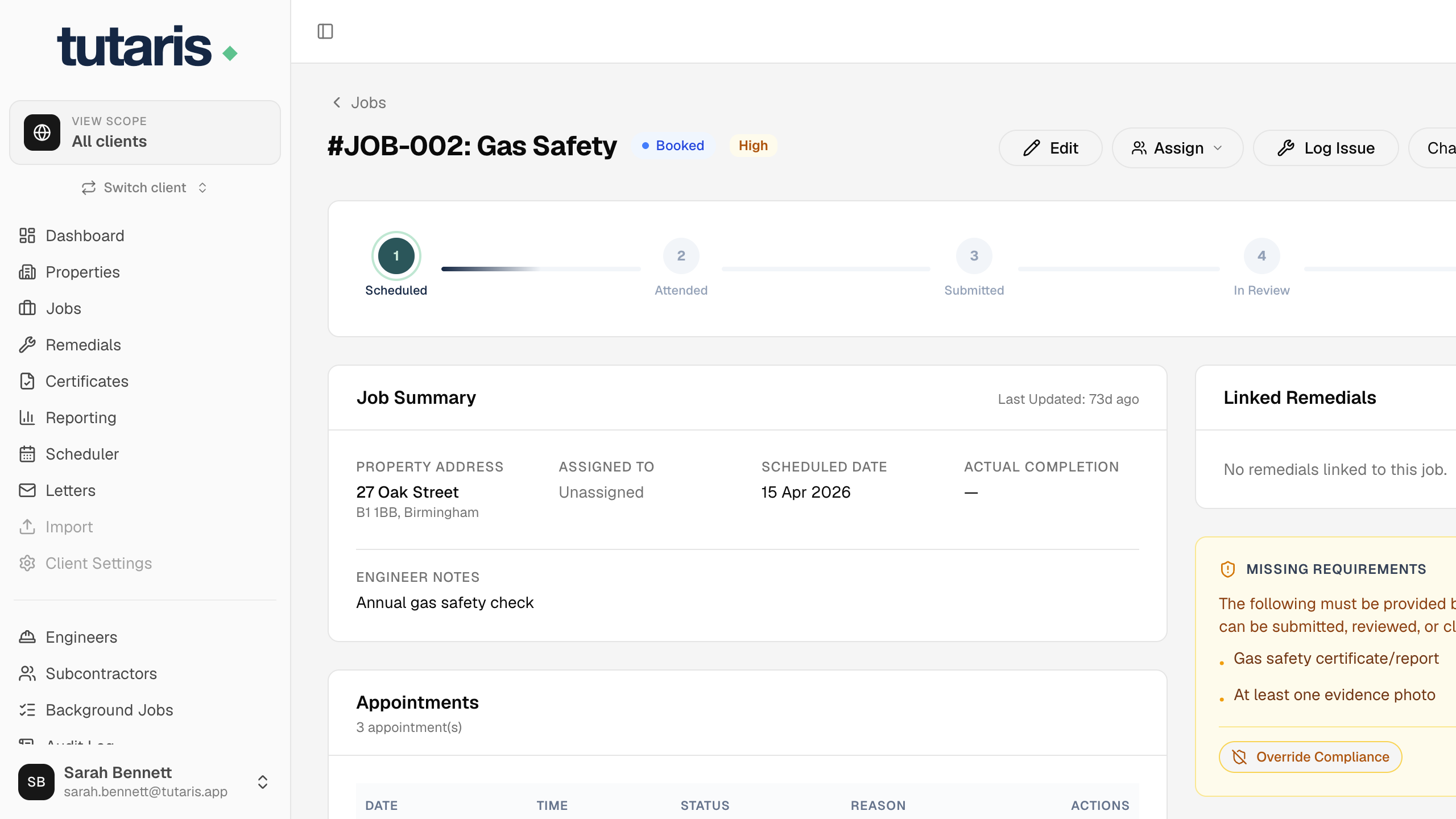Click Last Updated: 73d ago text
The image size is (1456, 819).
pyautogui.click(x=1068, y=399)
